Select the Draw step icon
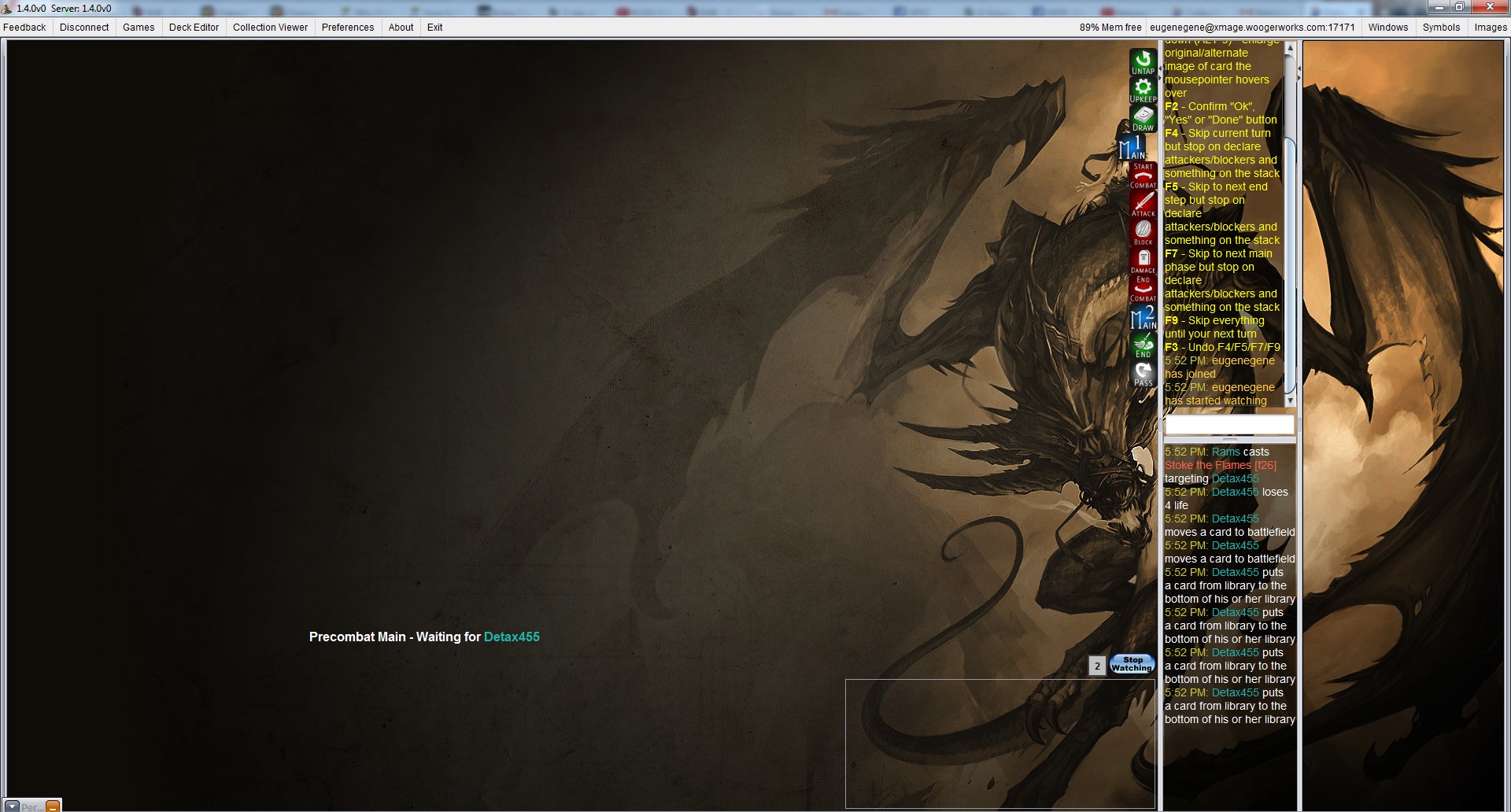Image resolution: width=1511 pixels, height=812 pixels. pyautogui.click(x=1143, y=118)
